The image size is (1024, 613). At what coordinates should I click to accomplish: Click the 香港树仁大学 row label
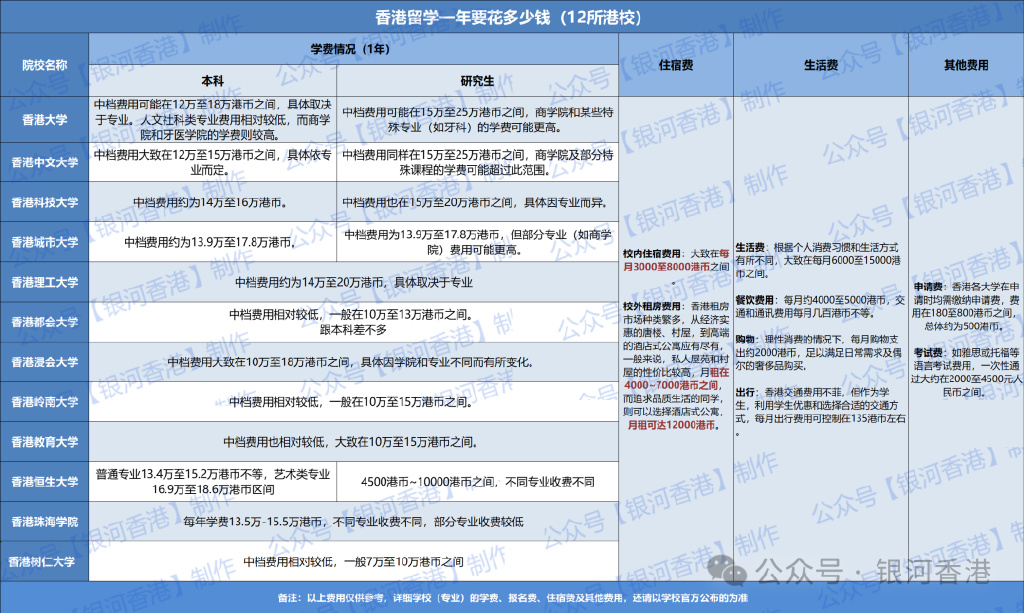point(44,561)
